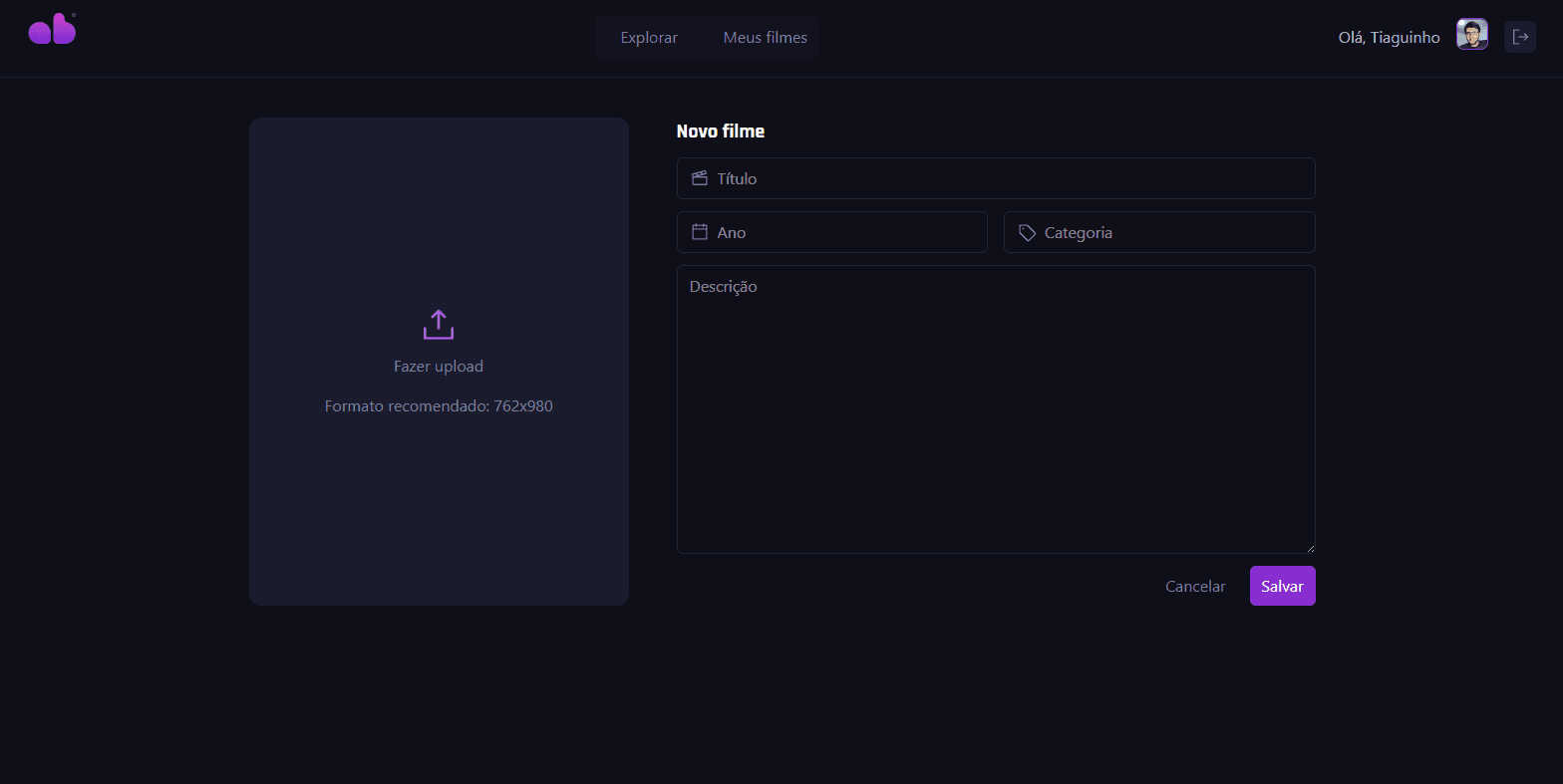Image resolution: width=1563 pixels, height=784 pixels.
Task: Open the Categoria field
Action: pos(1166,232)
